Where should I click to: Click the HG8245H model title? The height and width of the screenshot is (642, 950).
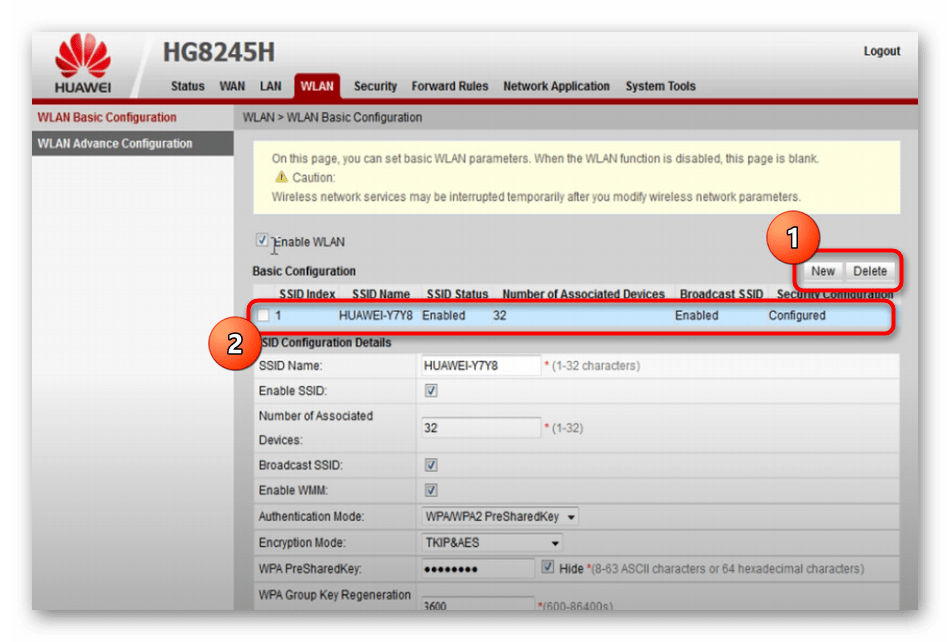pos(219,52)
